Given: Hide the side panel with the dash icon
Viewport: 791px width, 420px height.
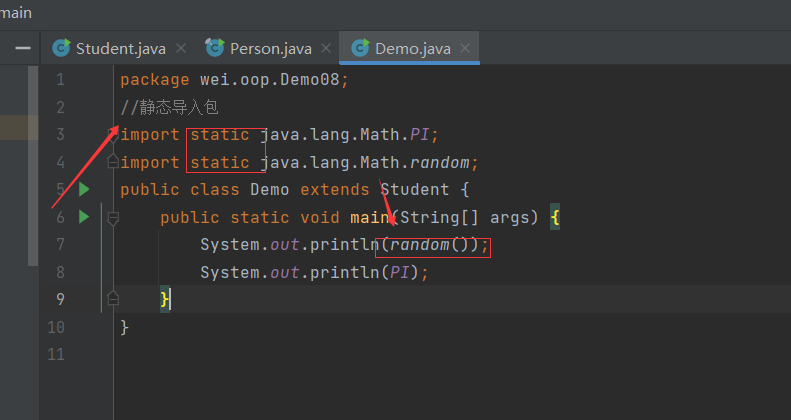Looking at the screenshot, I should (22, 47).
